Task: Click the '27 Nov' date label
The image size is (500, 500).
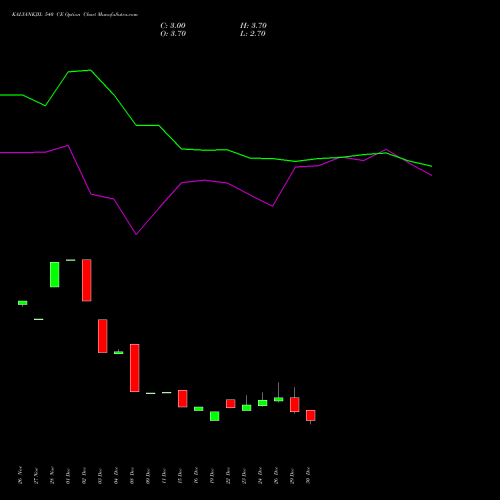Action: [x=36, y=476]
